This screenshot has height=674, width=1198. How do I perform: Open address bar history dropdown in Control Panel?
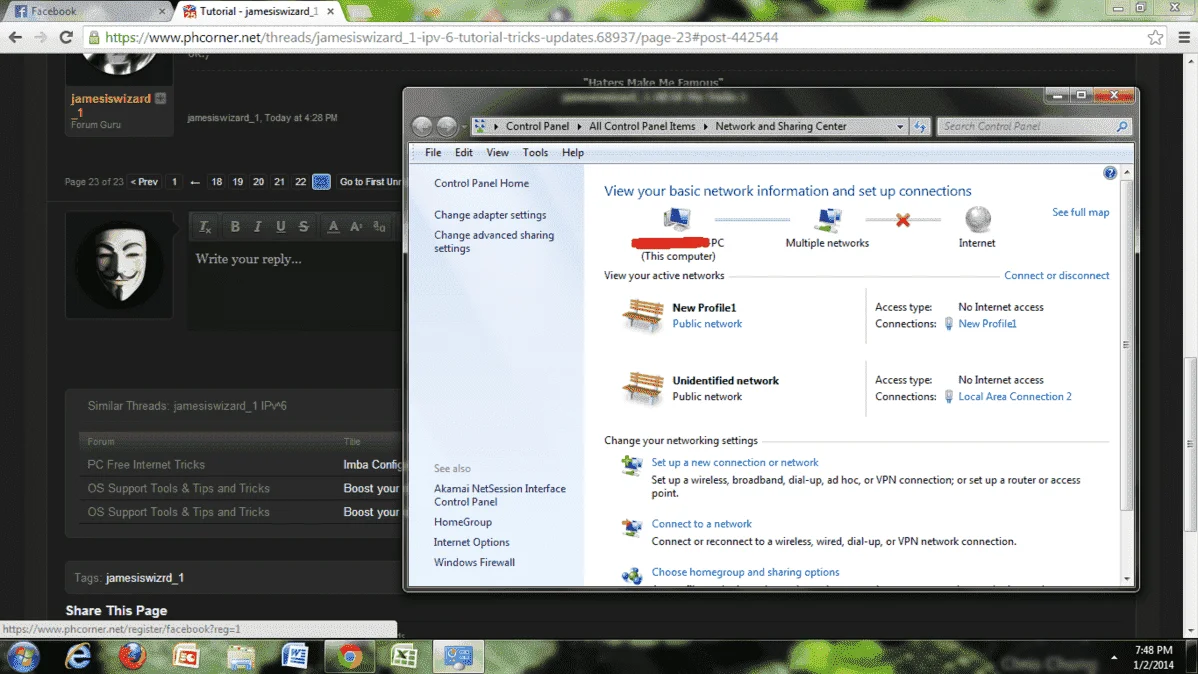tap(899, 126)
